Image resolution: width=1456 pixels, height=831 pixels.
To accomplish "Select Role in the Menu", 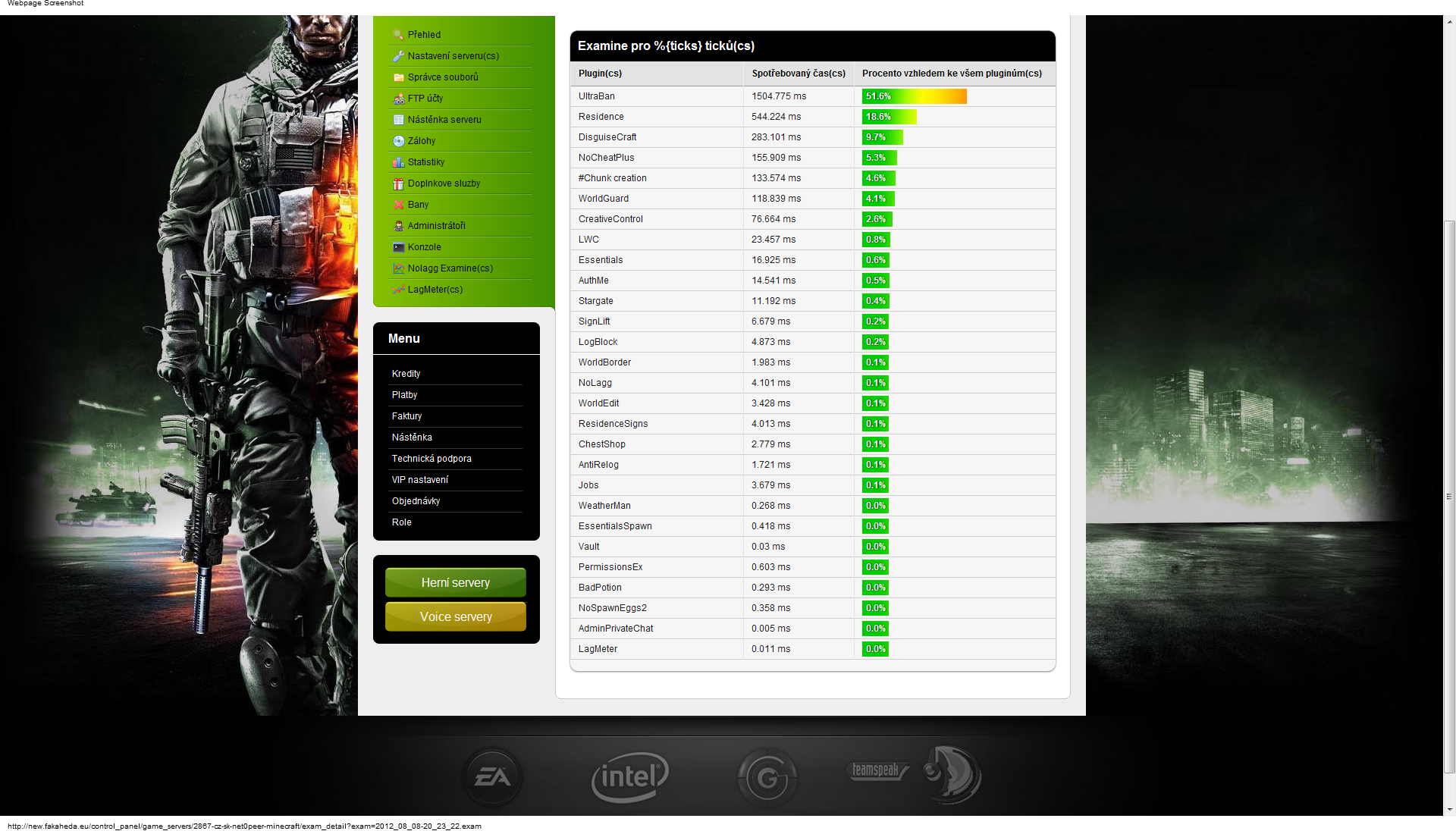I will pyautogui.click(x=401, y=522).
